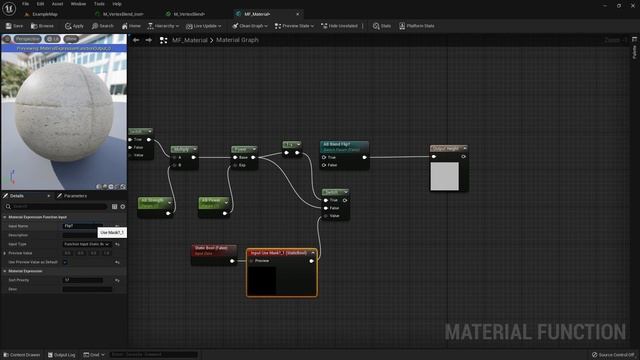
Task: Expand the Preview Value property
Action: [5, 253]
